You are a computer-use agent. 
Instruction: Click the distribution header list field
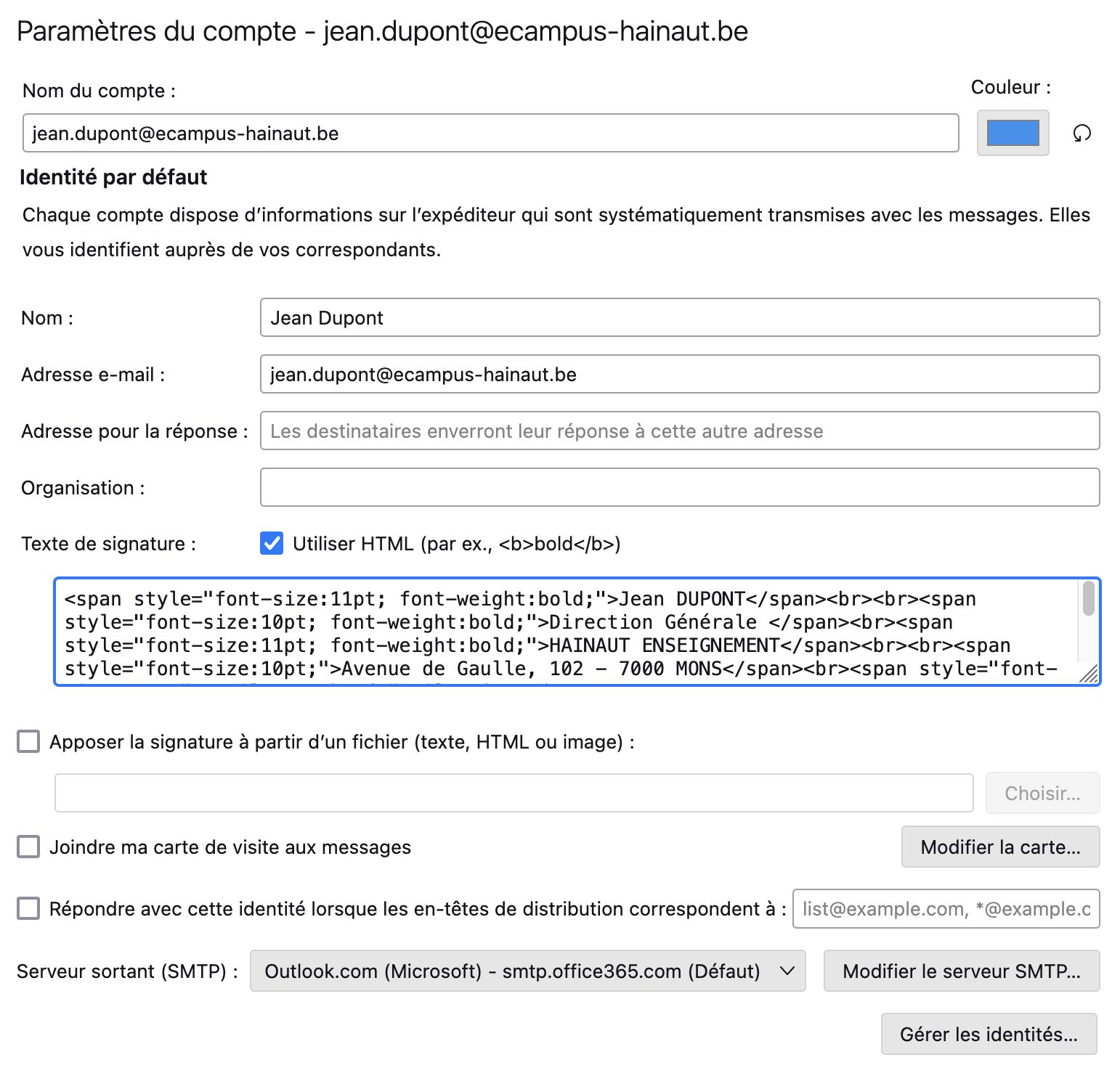[x=946, y=909]
